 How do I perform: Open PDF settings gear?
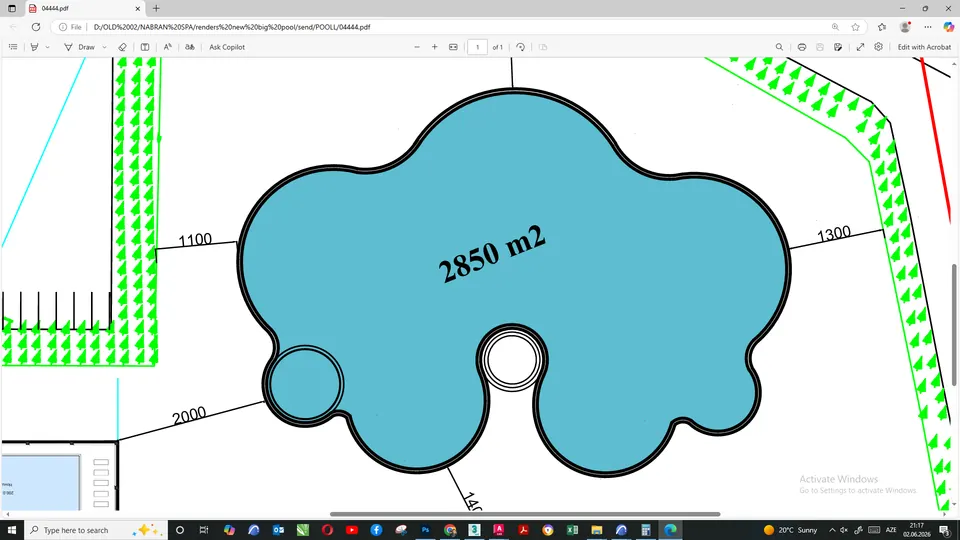(x=879, y=47)
